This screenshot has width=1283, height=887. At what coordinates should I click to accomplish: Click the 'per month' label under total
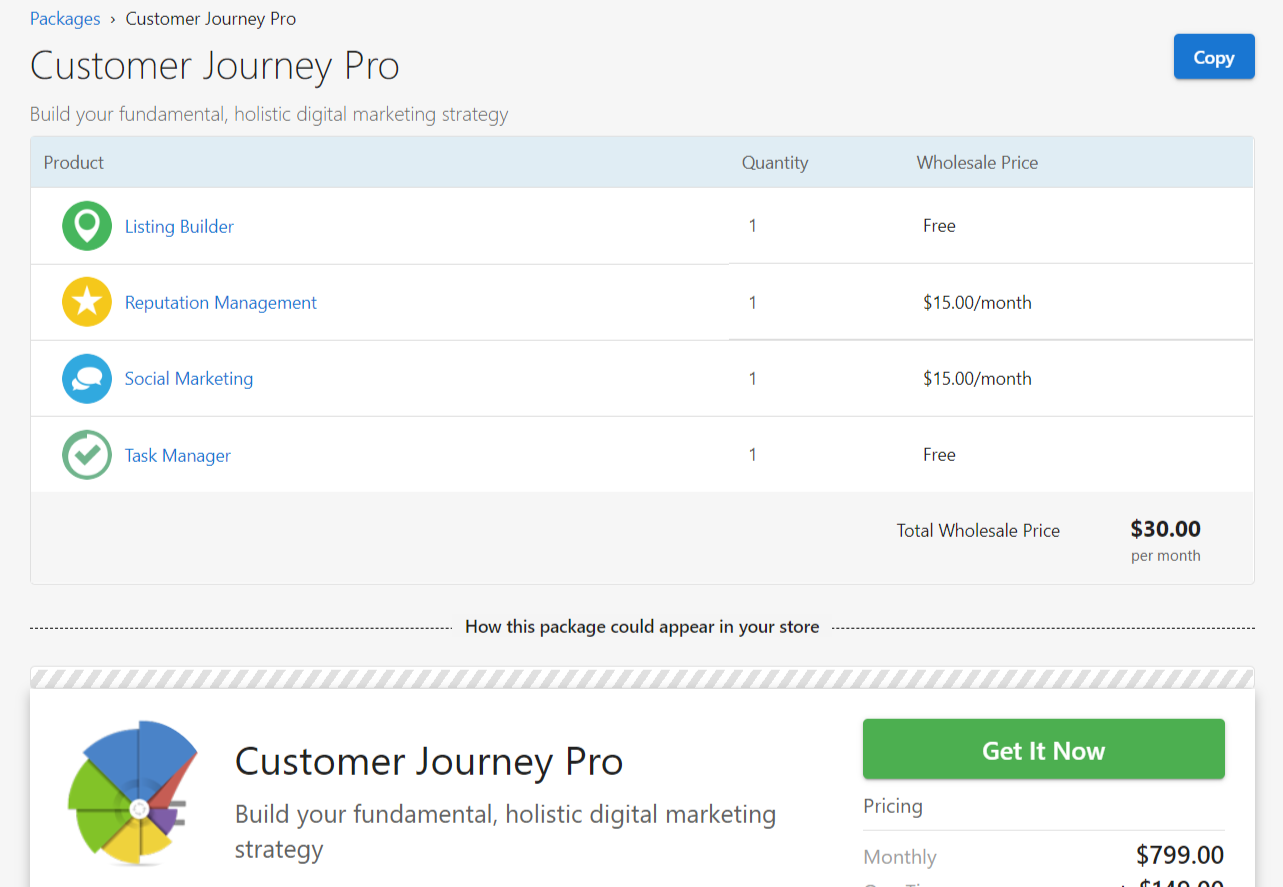[x=1166, y=556]
